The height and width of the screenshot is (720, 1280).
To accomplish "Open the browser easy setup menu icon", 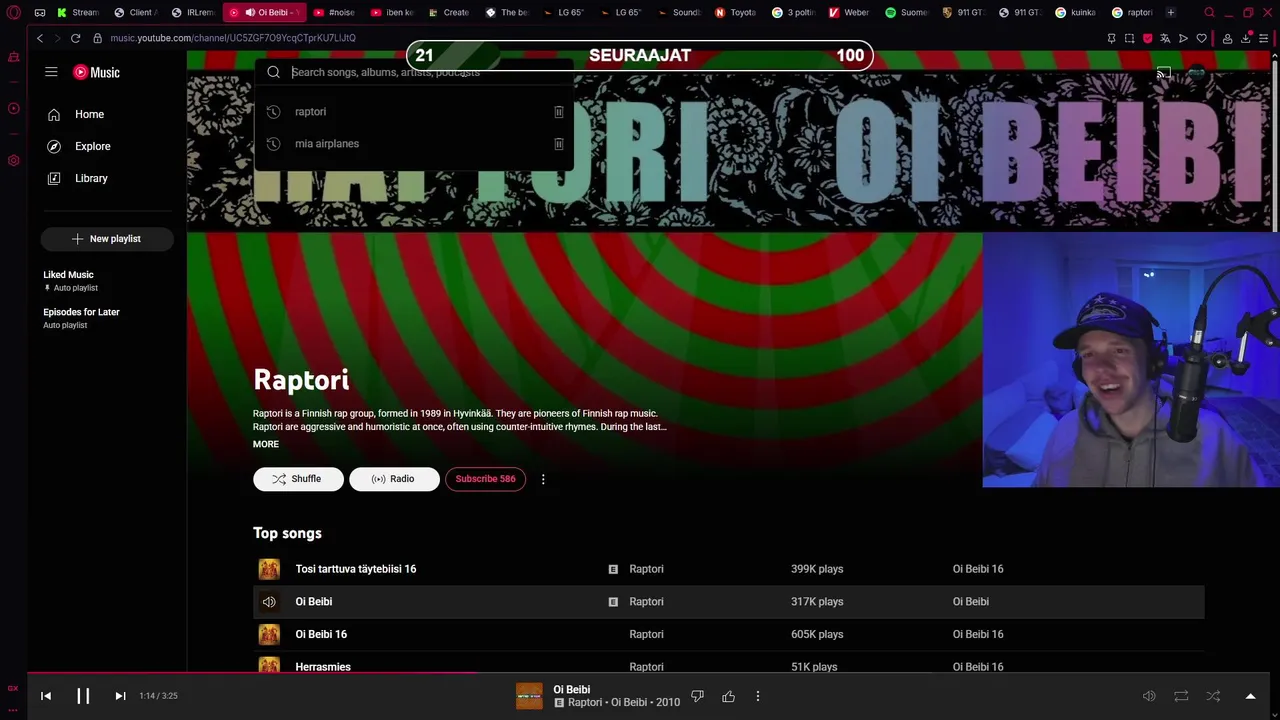I will click(x=1264, y=38).
